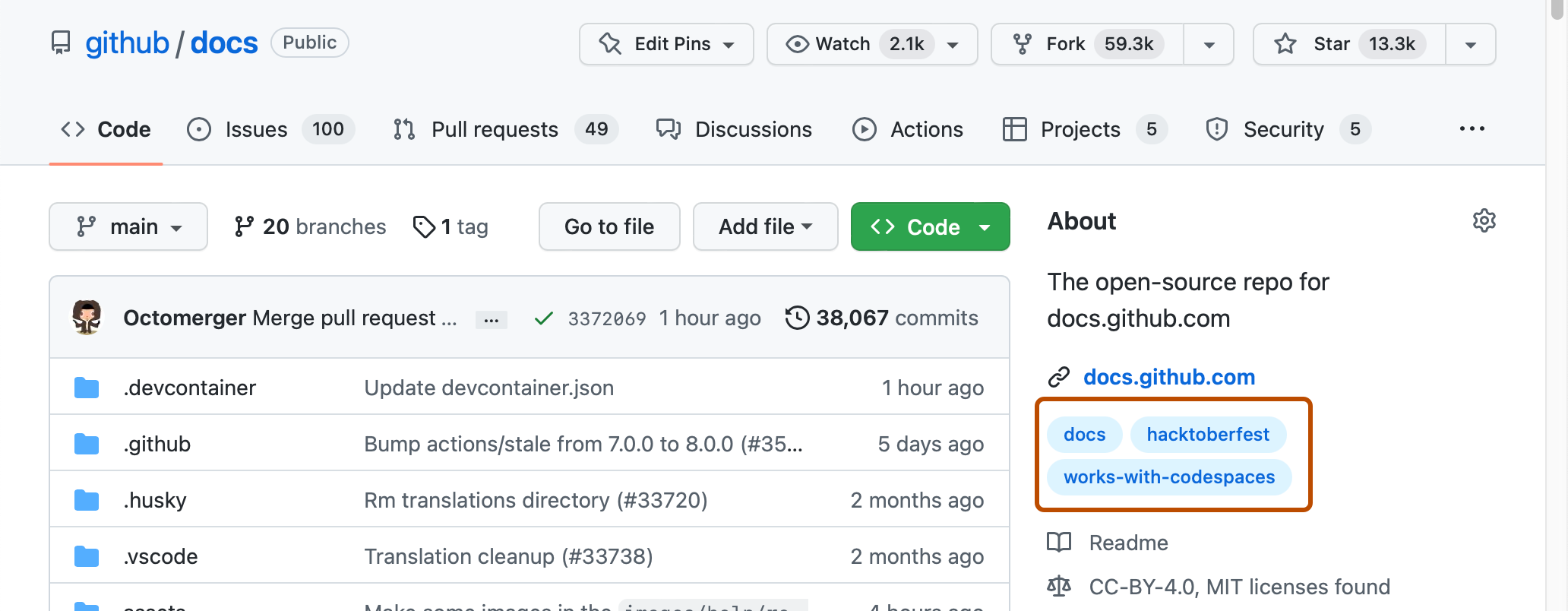Expand the Add file dropdown
Screen dimensions: 1568x611
(x=765, y=226)
